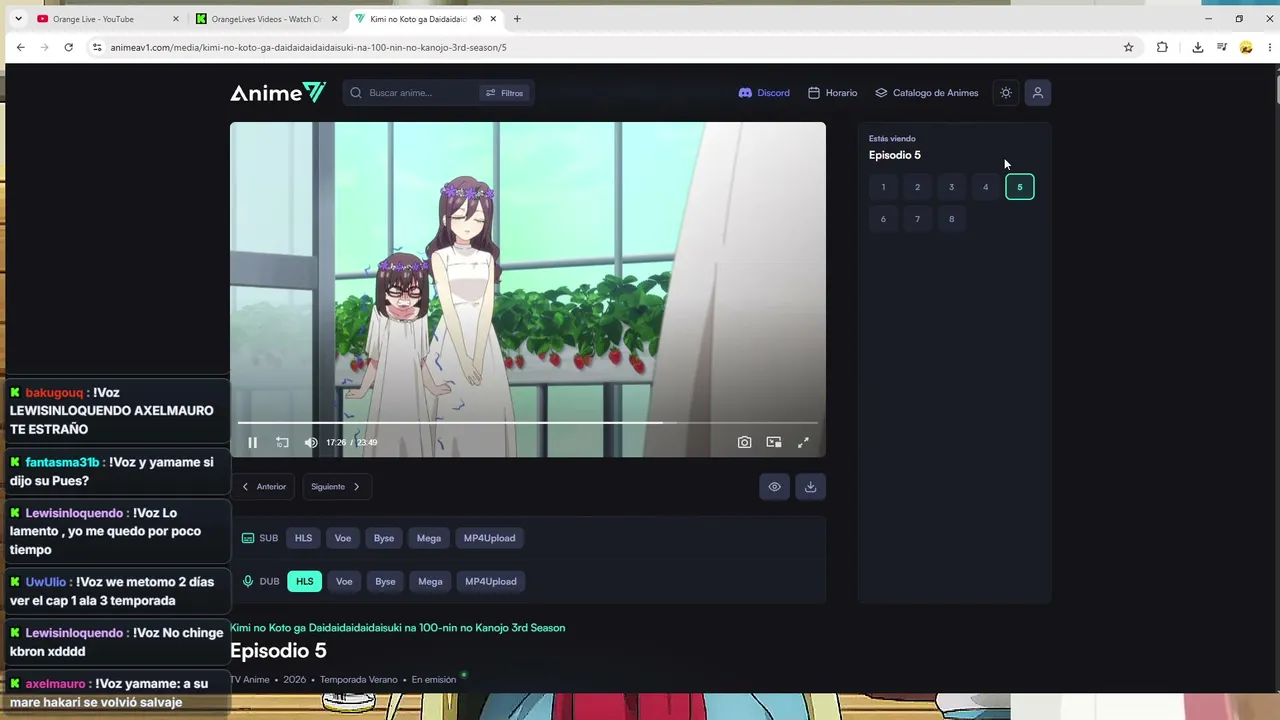Seek using the video progress bar
Viewport: 1280px width, 720px height.
coord(527,423)
